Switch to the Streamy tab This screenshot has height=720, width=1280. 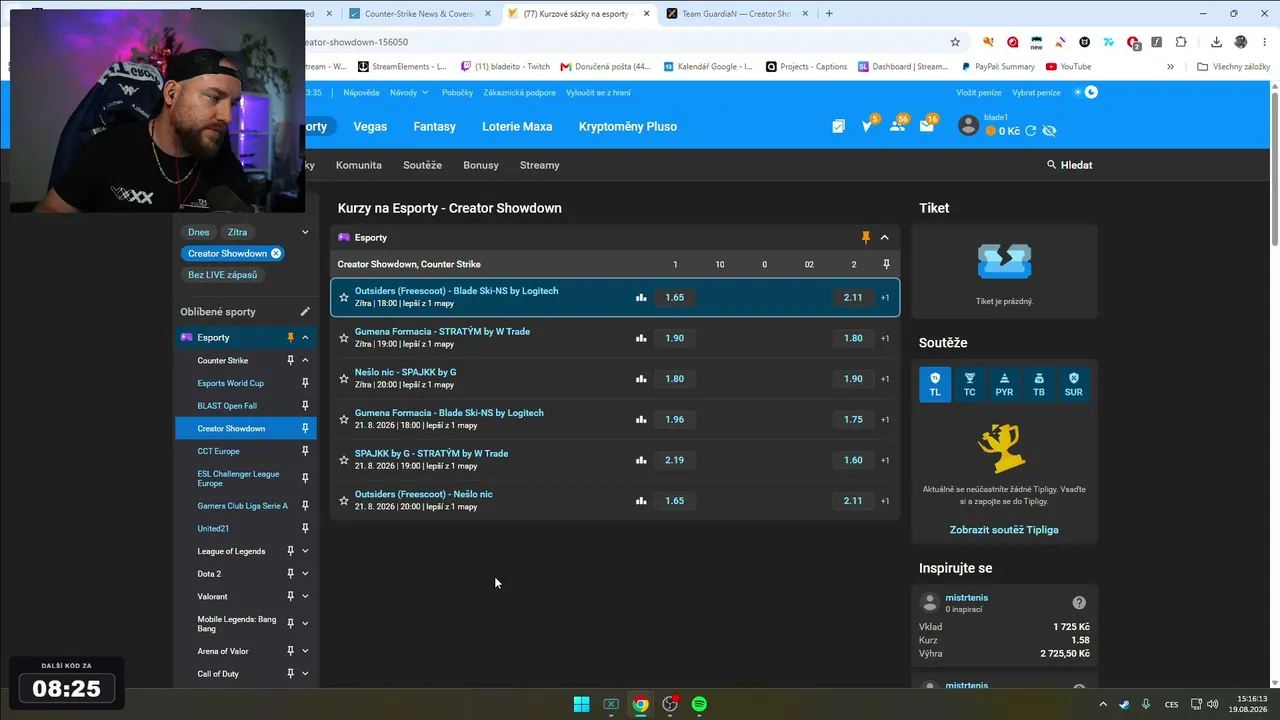pos(540,165)
